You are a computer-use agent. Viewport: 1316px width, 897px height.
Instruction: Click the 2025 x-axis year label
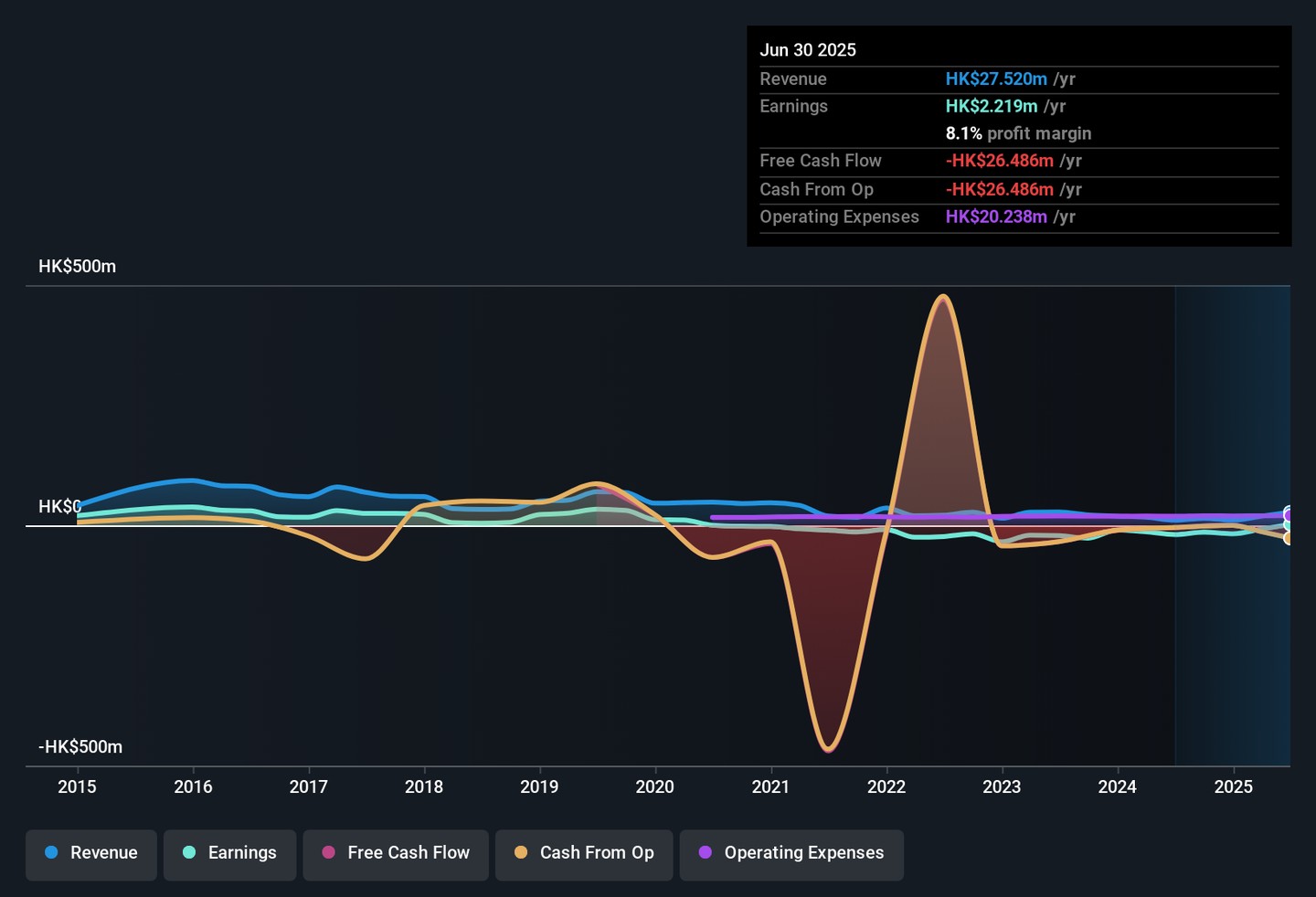tap(1233, 786)
